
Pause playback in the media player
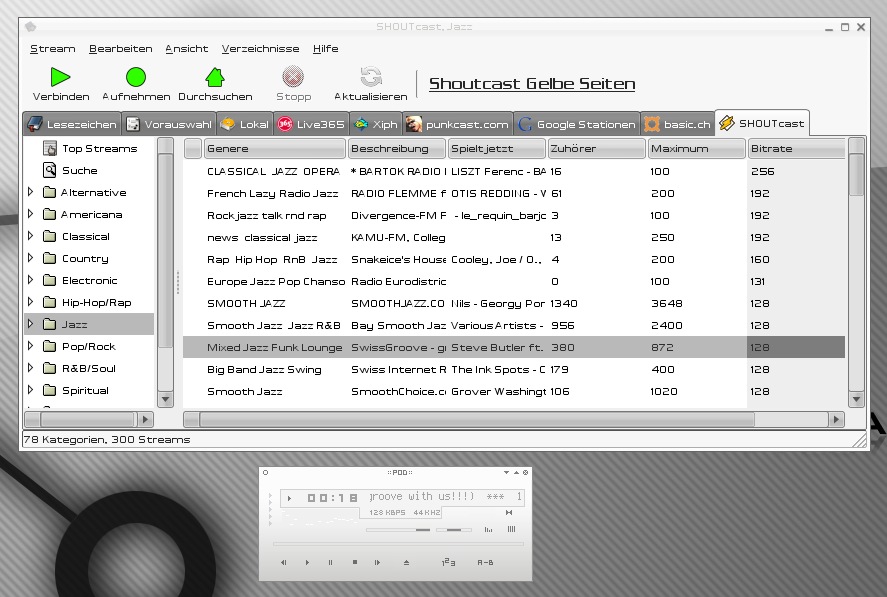click(x=330, y=563)
